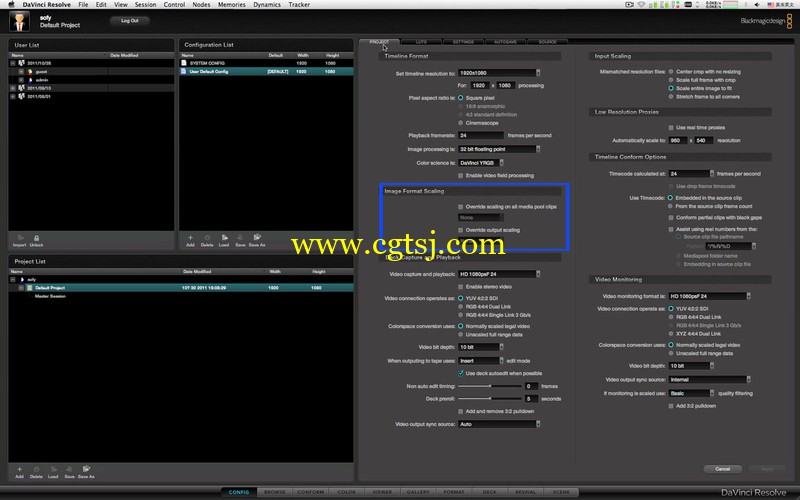Image resolution: width=800 pixels, height=500 pixels.
Task: Click Load icon in Configuration List
Action: 224,237
